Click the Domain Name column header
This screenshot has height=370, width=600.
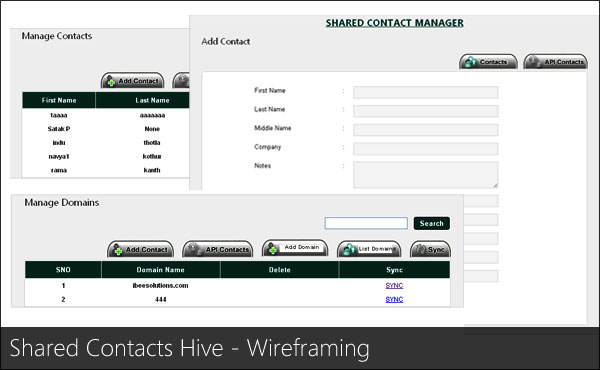(x=161, y=270)
